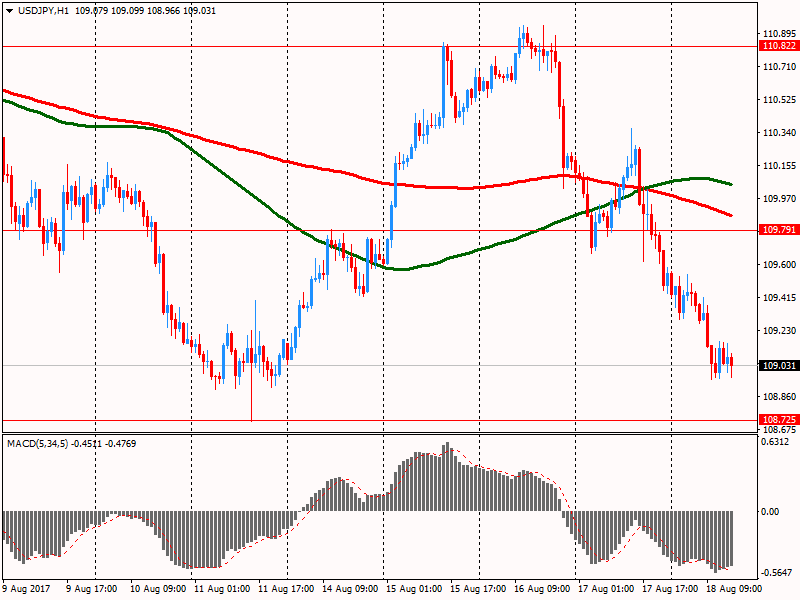Click the MACD zero level 0.00 label
This screenshot has height=600, width=800.
[770, 512]
